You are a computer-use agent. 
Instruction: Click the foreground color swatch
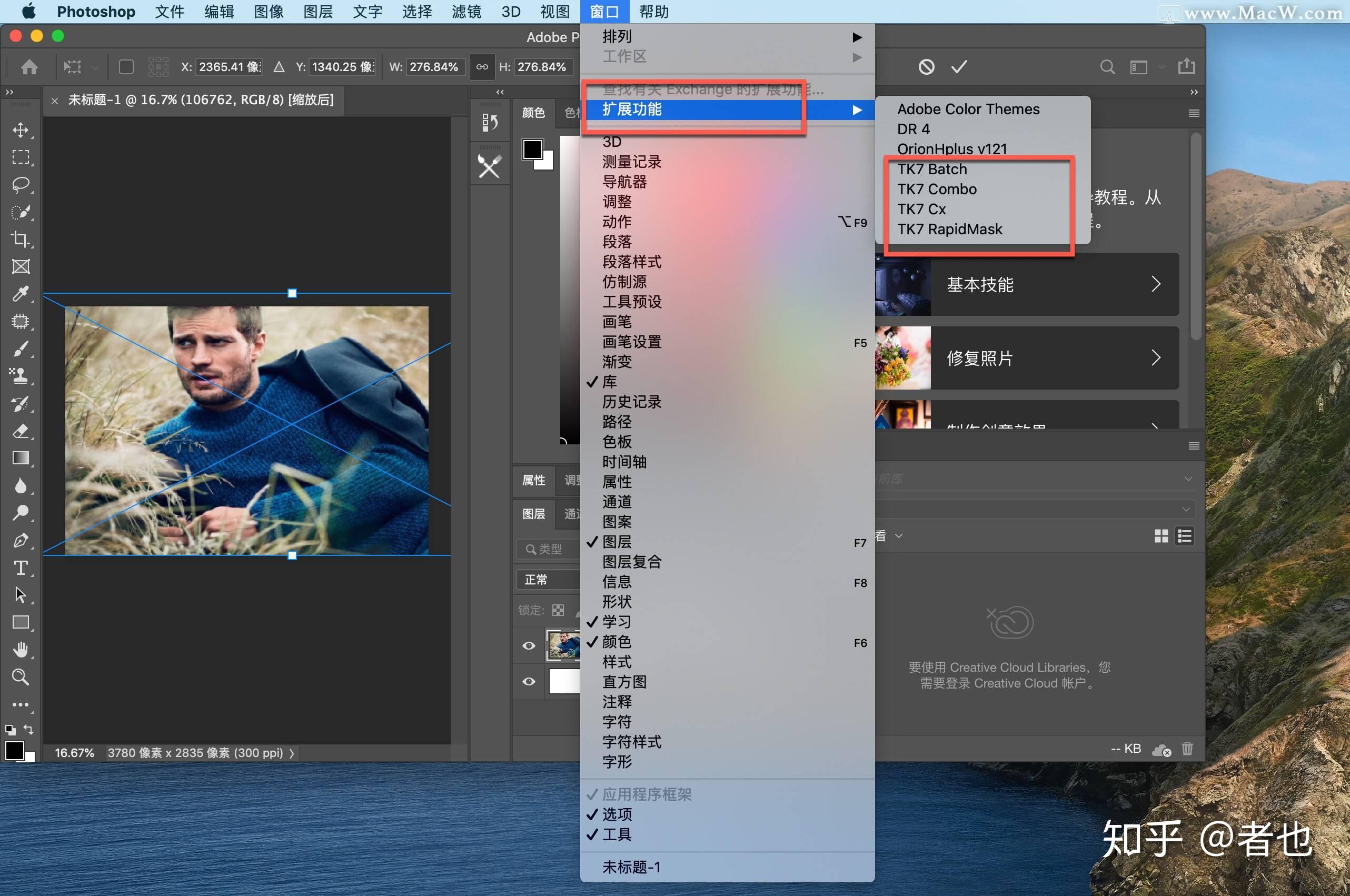pyautogui.click(x=14, y=750)
